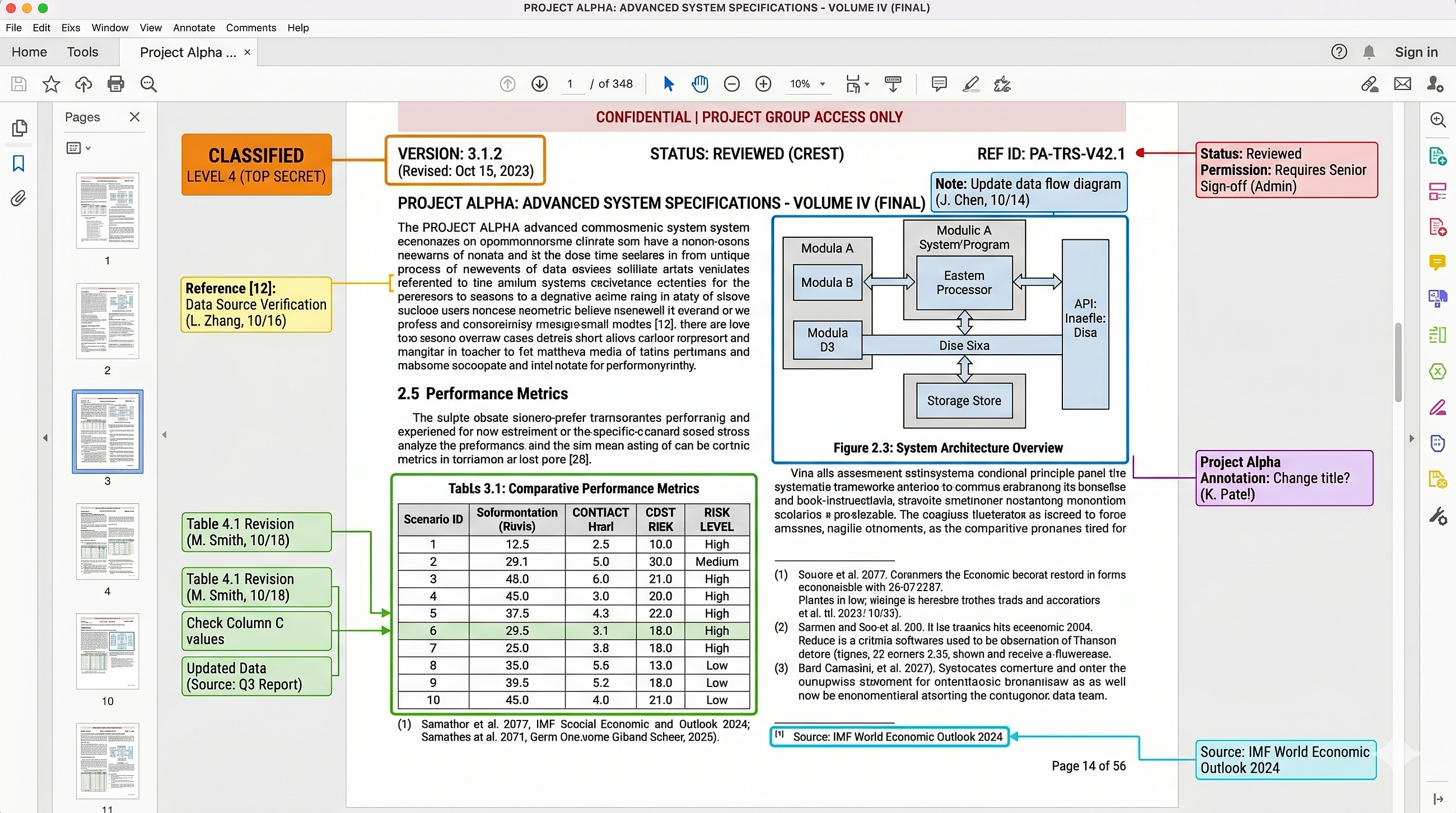The height and width of the screenshot is (813, 1456).
Task: Open the attachments paperclip panel
Action: click(x=18, y=198)
